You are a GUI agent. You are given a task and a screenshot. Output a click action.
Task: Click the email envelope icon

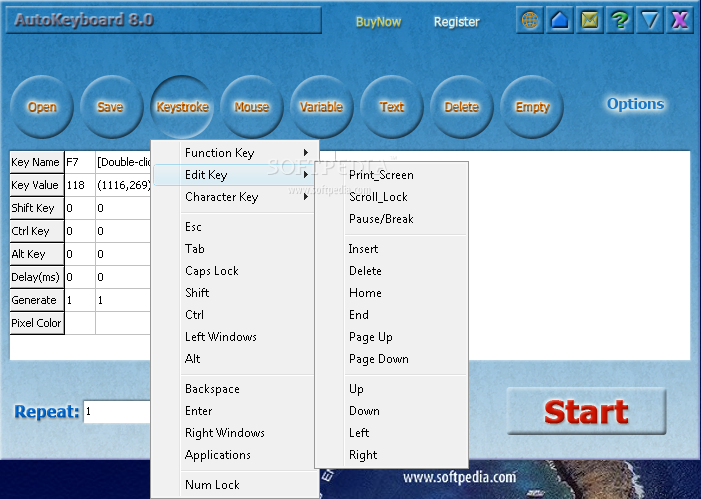click(x=590, y=21)
